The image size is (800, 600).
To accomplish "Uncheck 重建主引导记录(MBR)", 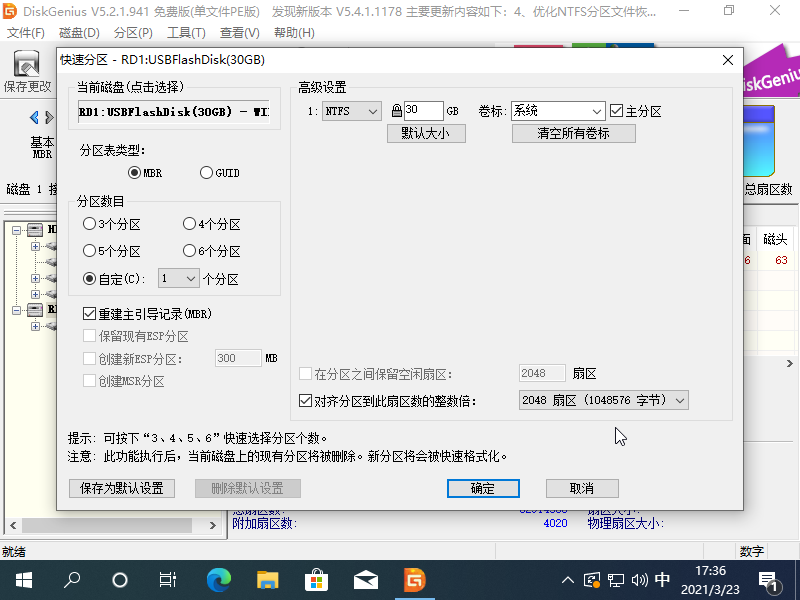I will point(90,312).
